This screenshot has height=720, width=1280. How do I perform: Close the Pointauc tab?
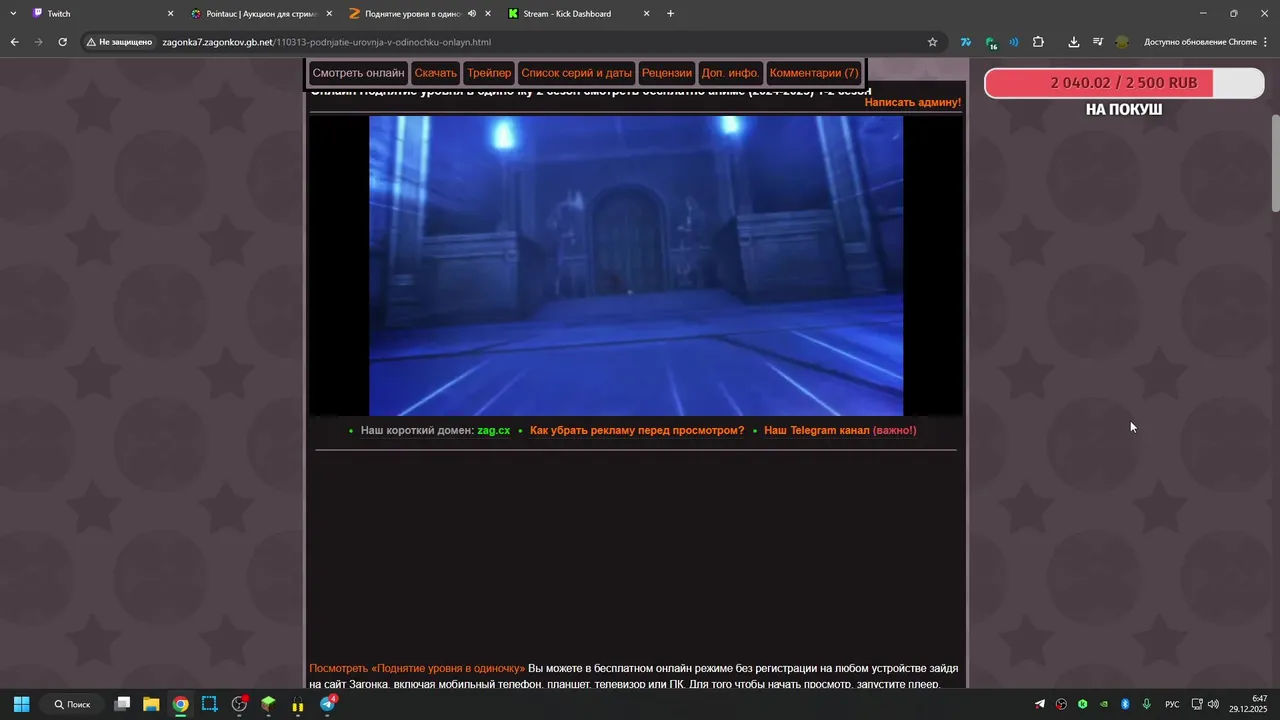tap(329, 14)
